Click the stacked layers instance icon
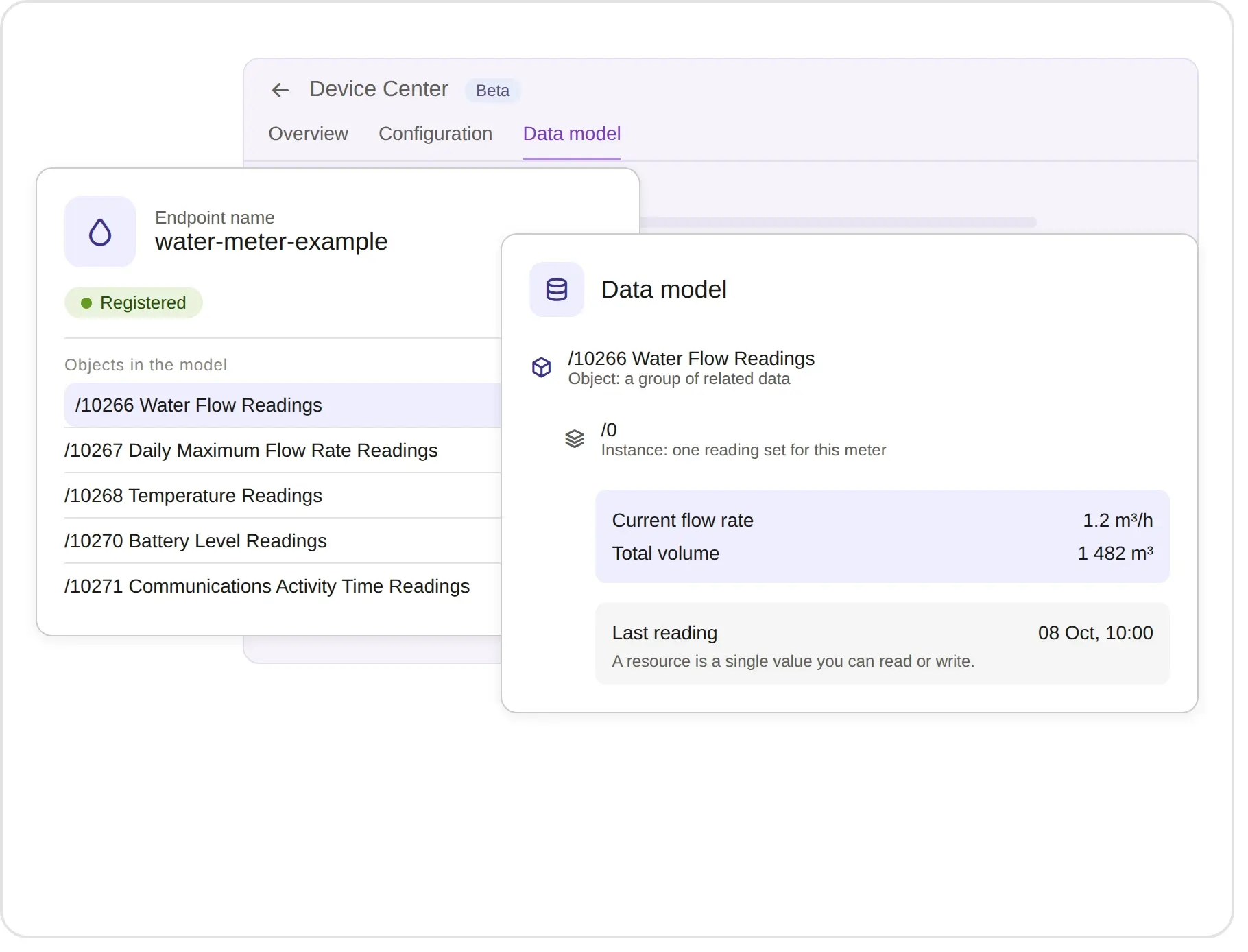The image size is (1248, 952). point(575,438)
